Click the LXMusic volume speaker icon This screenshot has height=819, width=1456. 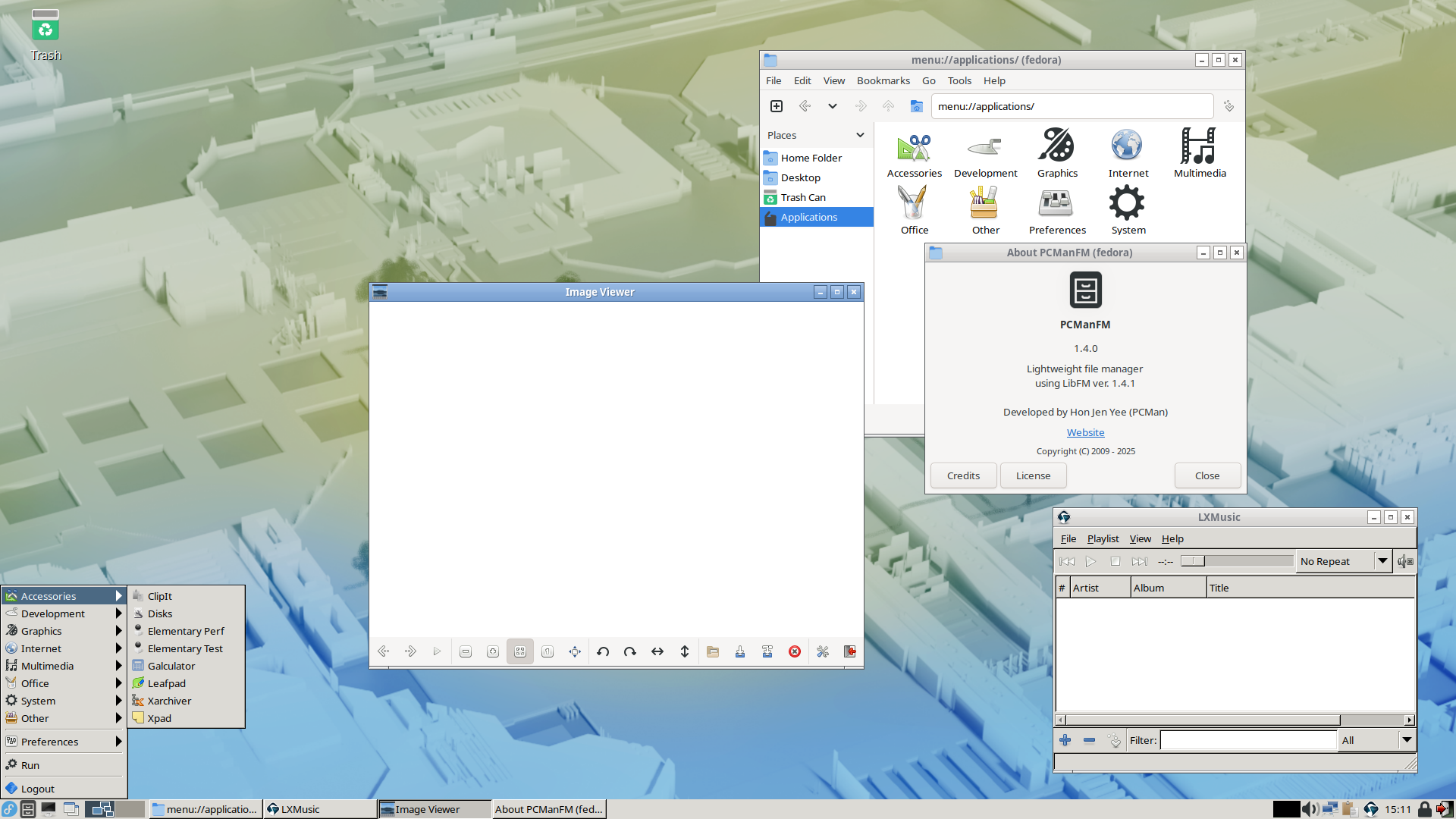(1404, 561)
